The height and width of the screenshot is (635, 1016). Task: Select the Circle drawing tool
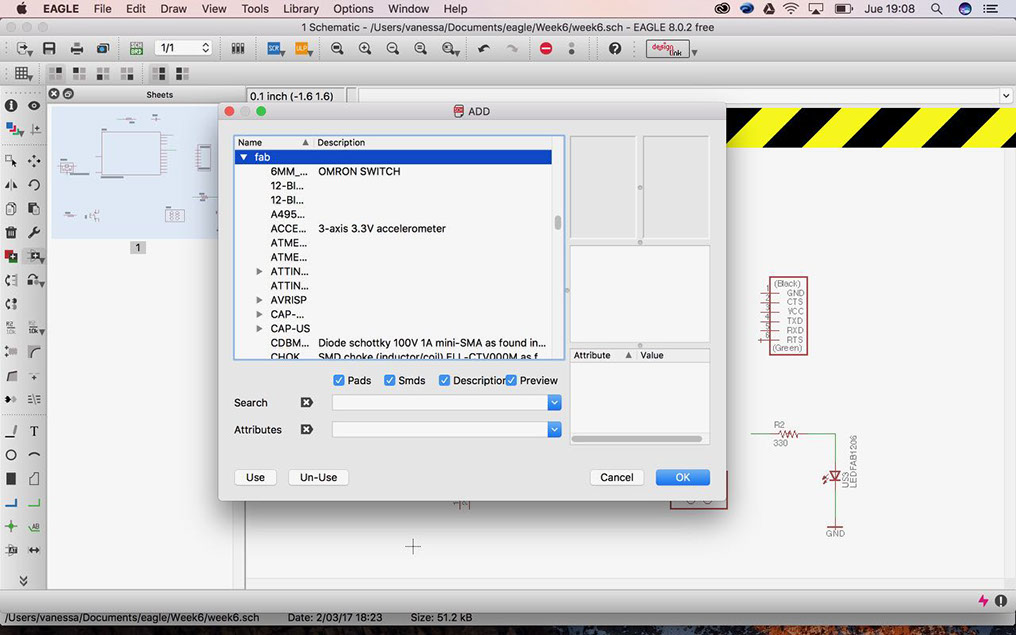(11, 455)
